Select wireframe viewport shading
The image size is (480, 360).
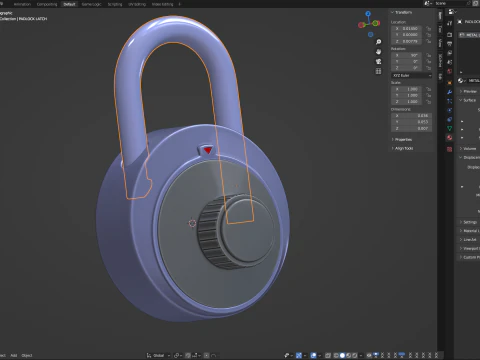coord(336,355)
